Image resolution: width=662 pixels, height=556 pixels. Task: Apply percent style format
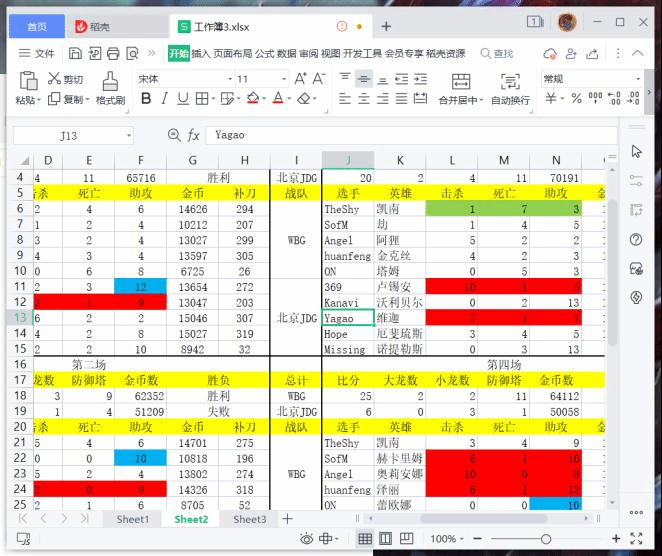coord(576,98)
